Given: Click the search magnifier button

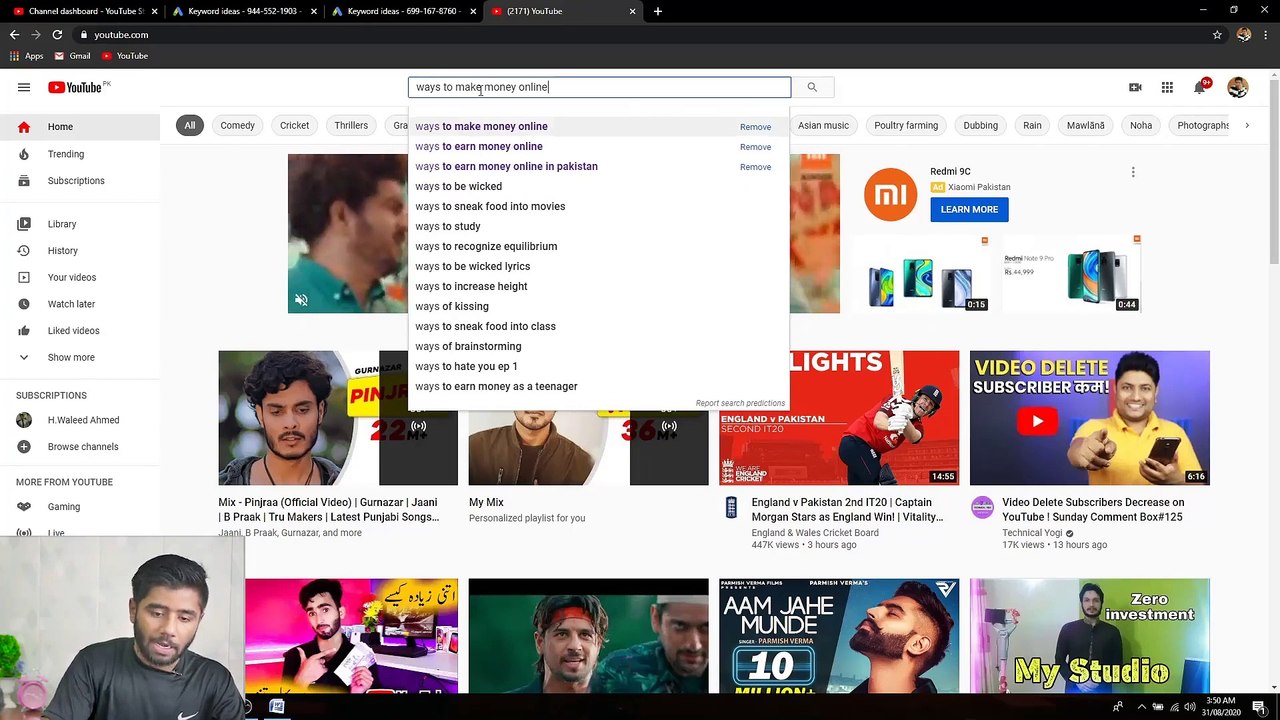Looking at the screenshot, I should coord(812,87).
